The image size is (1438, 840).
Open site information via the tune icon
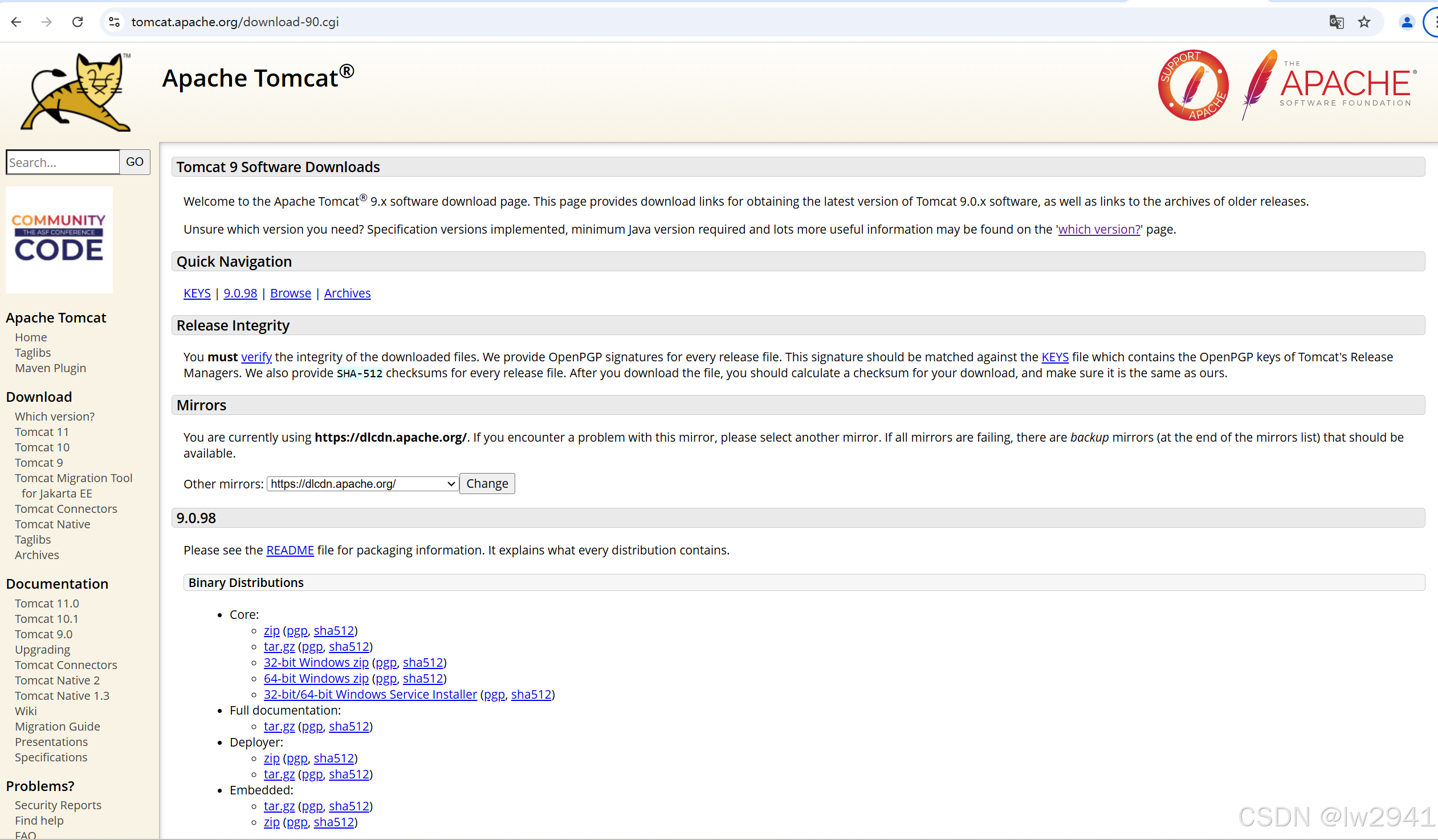tap(113, 22)
